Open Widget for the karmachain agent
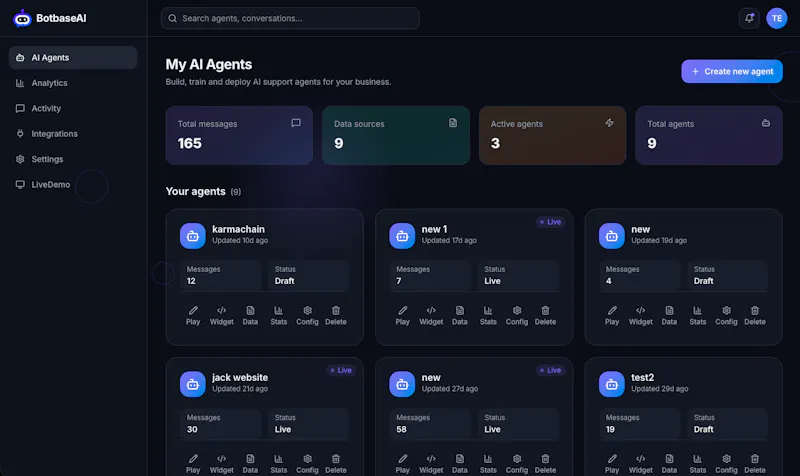Viewport: 800px width, 476px height. [221, 315]
